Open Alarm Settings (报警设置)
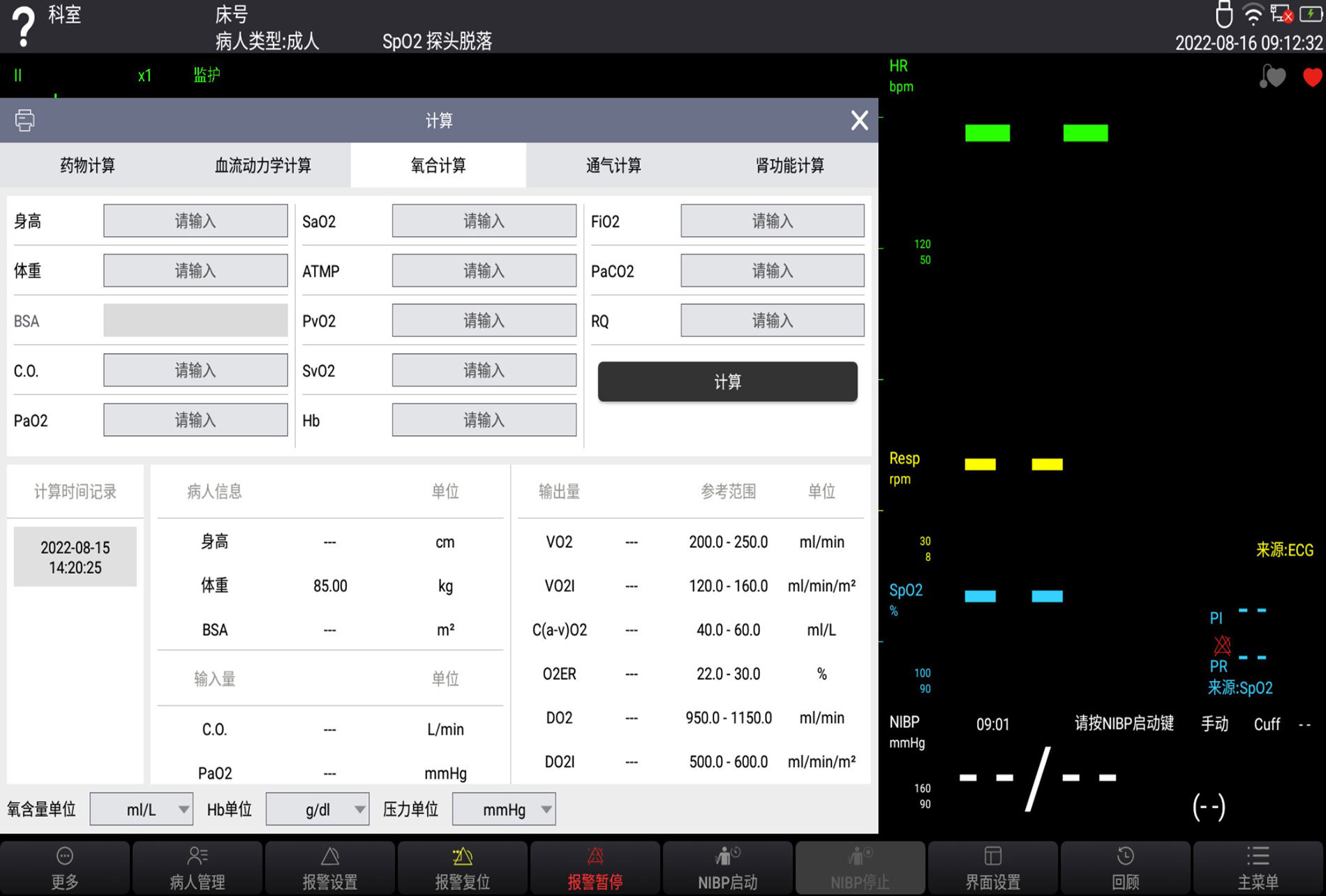 click(x=330, y=867)
